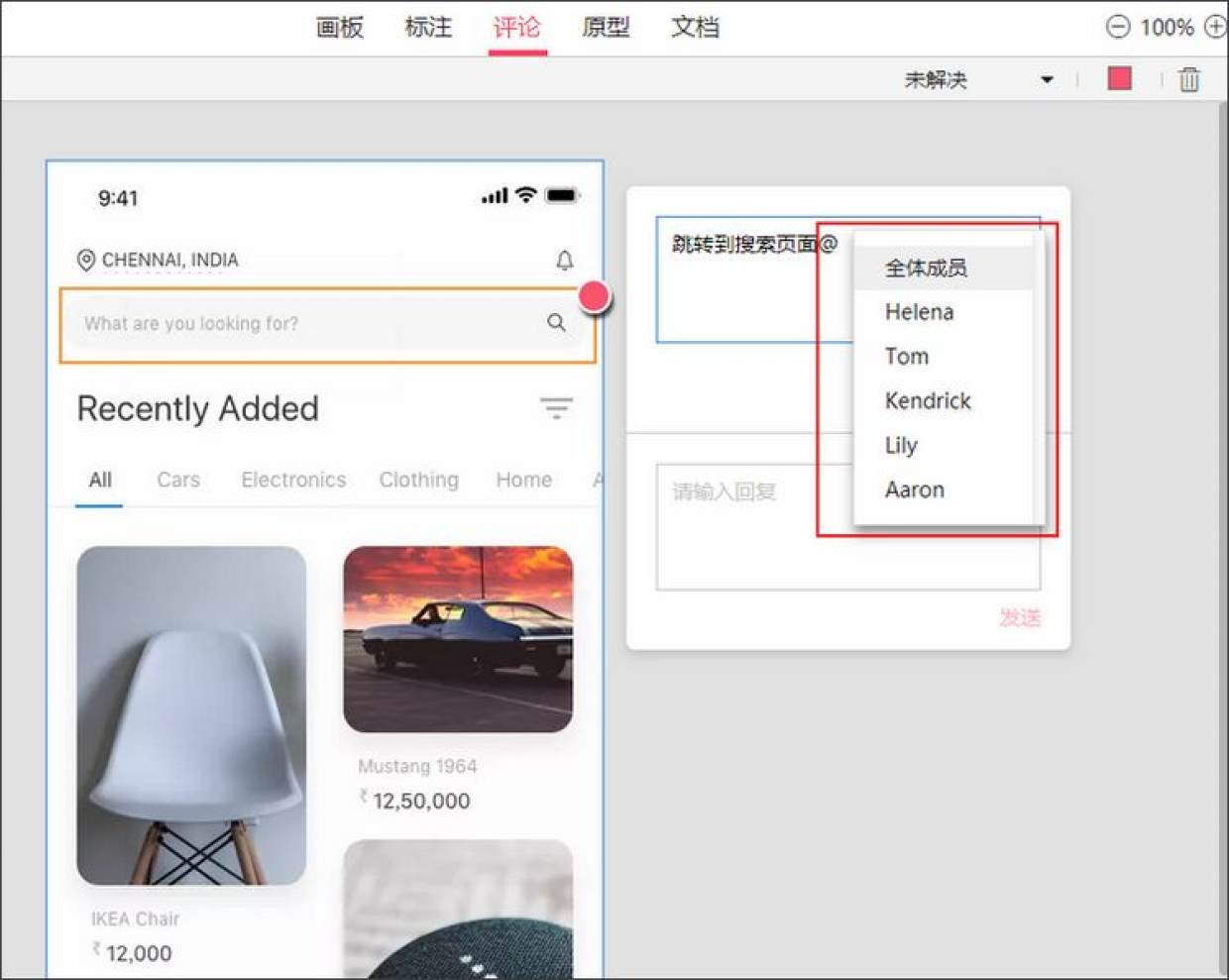This screenshot has height=980, width=1229.
Task: Click the filter lines icon near Recently Added
Action: (x=556, y=407)
